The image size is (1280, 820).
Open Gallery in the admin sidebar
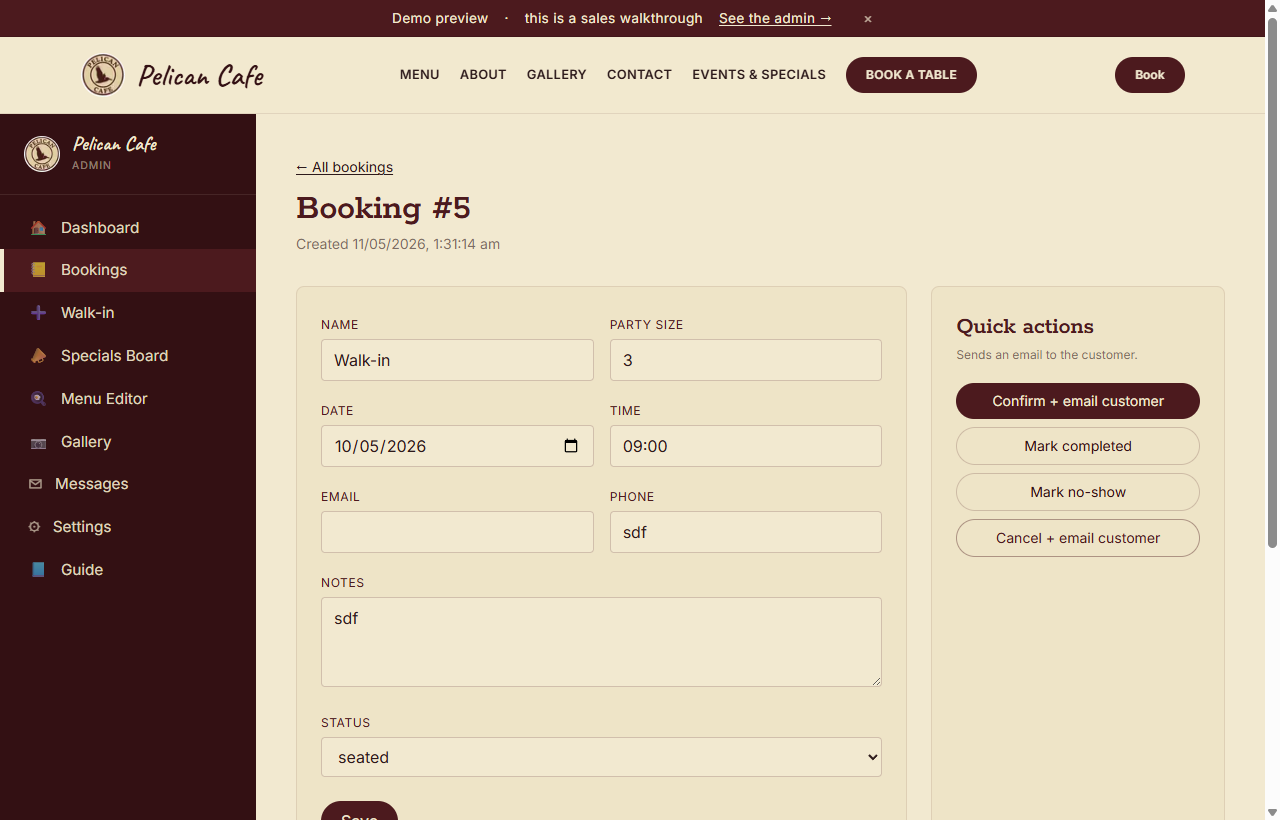(x=128, y=442)
